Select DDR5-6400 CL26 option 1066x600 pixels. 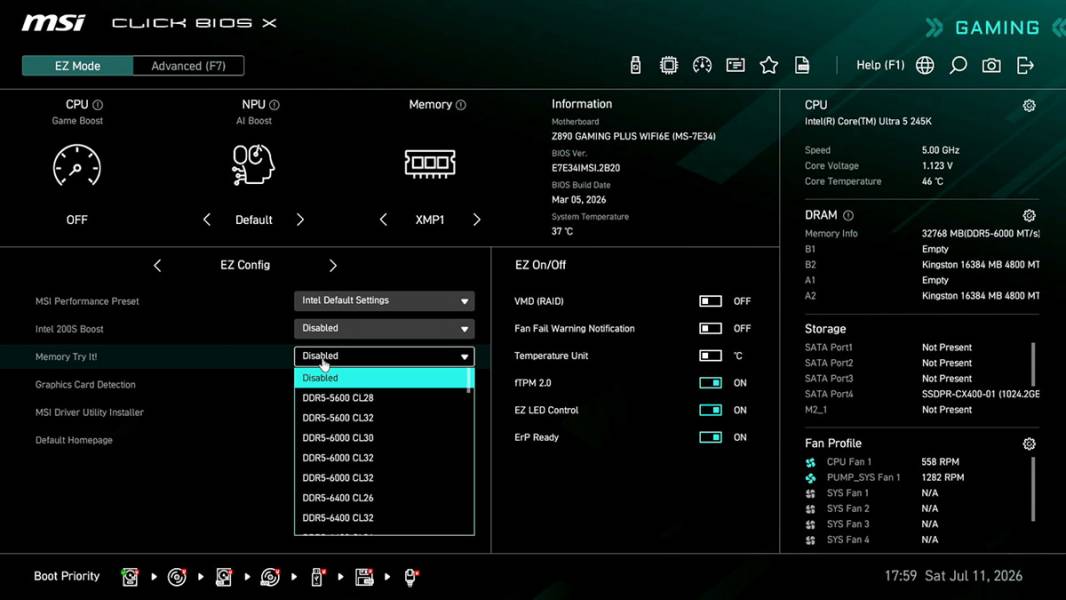click(381, 498)
